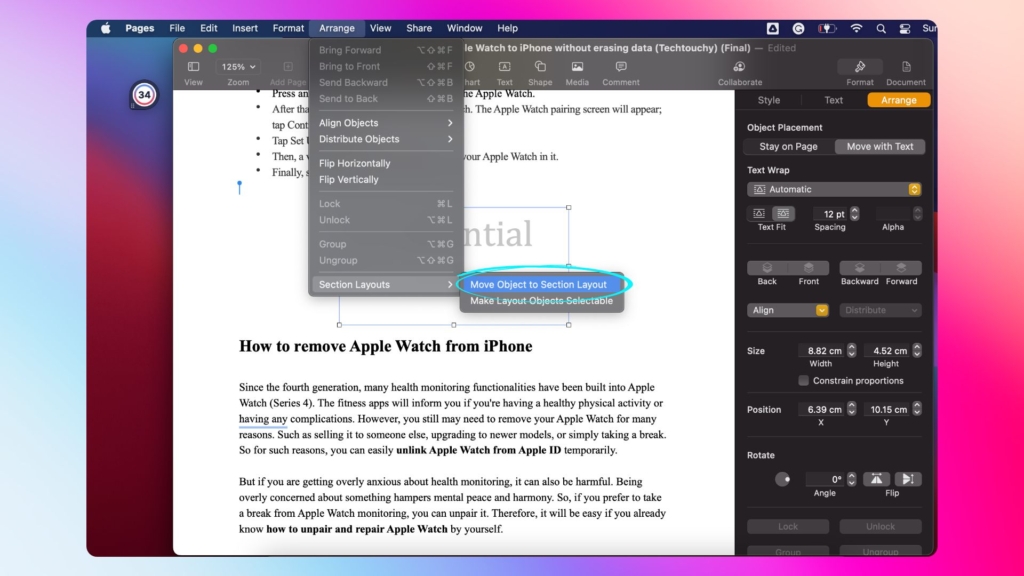Image resolution: width=1024 pixels, height=576 pixels.
Task: Click the Grammarly menu bar icon
Action: pos(798,28)
